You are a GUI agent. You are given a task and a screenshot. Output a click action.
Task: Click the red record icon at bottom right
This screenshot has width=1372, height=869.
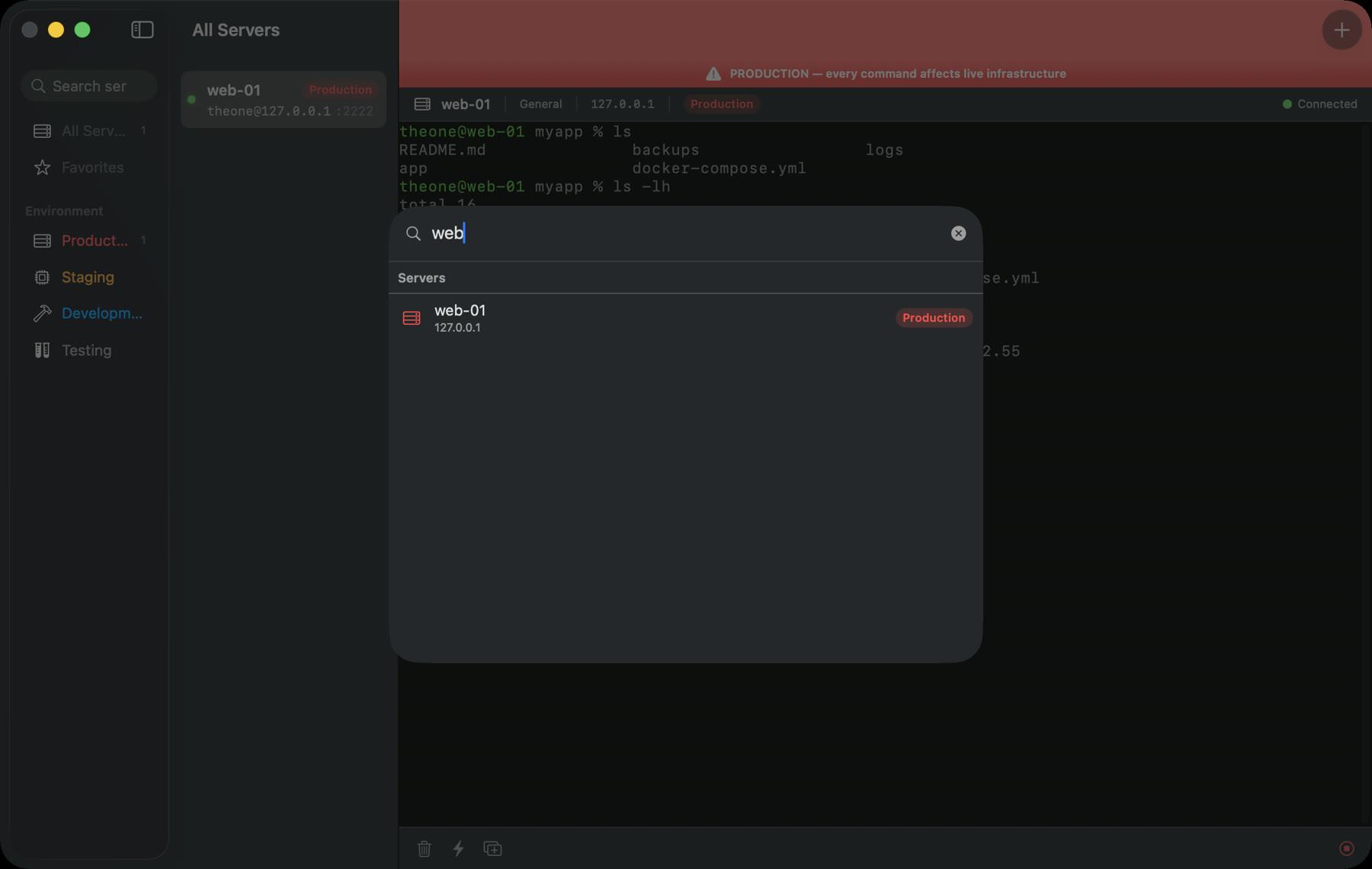(x=1347, y=848)
